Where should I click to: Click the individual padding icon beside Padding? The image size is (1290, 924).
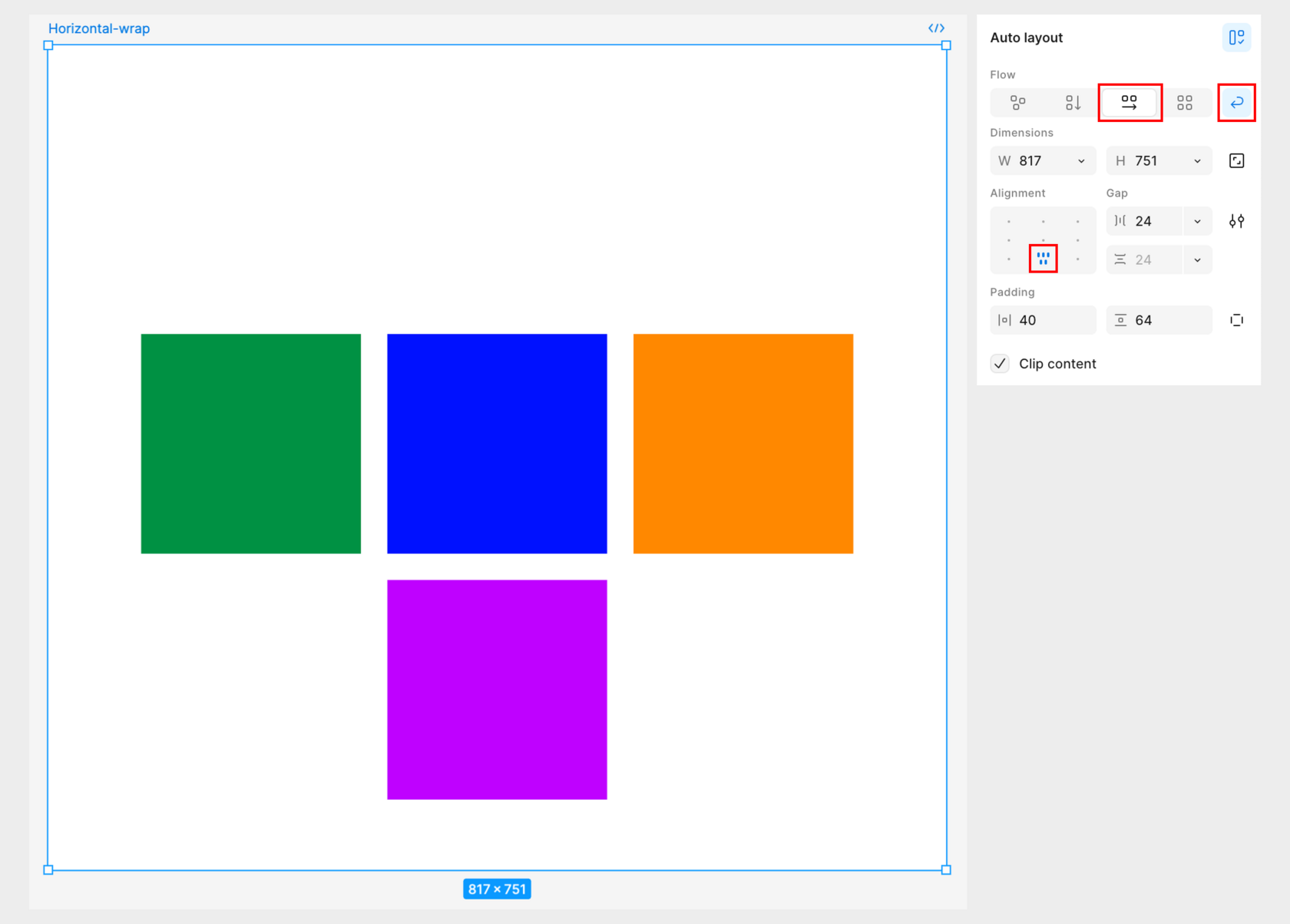click(x=1237, y=320)
